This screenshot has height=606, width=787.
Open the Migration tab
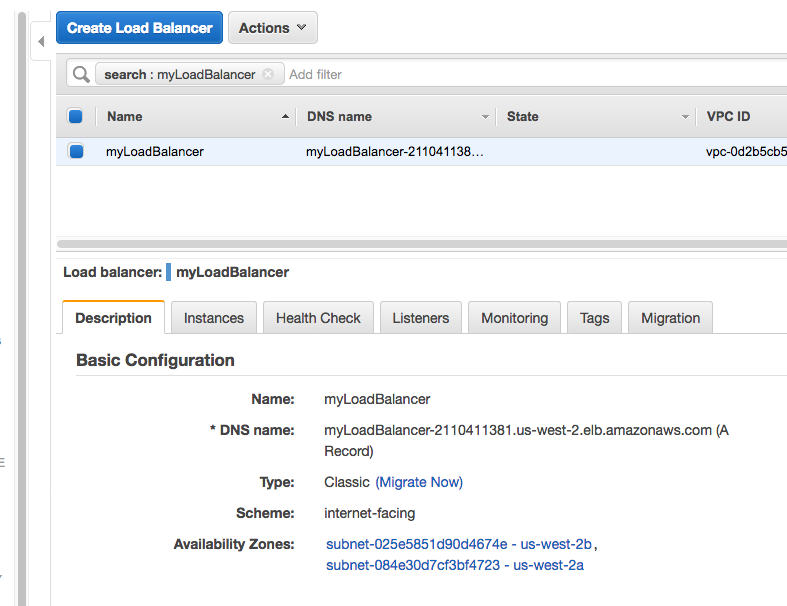coord(671,318)
